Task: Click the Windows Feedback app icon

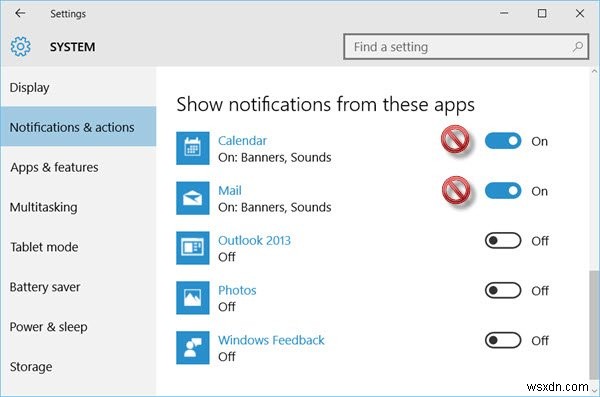Action: click(x=192, y=347)
